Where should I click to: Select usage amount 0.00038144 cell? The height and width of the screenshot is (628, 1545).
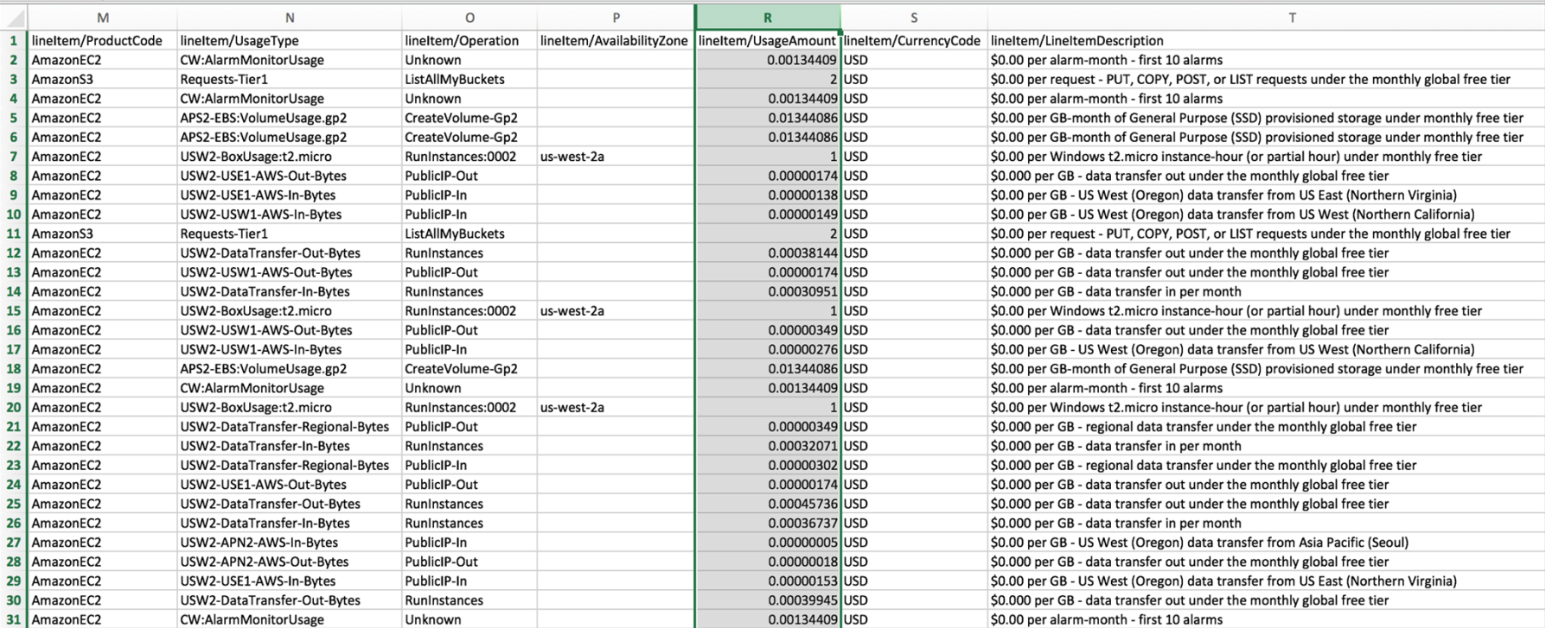768,253
